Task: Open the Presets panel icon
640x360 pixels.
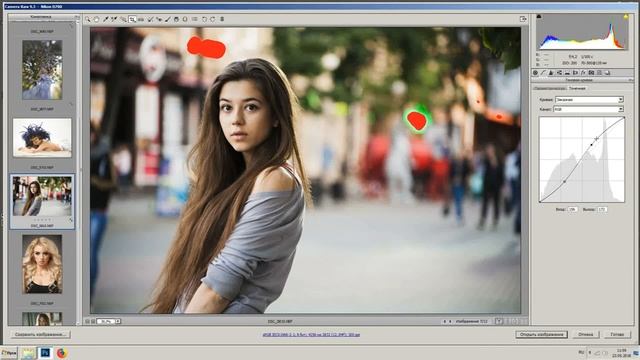Action: pyautogui.click(x=599, y=73)
